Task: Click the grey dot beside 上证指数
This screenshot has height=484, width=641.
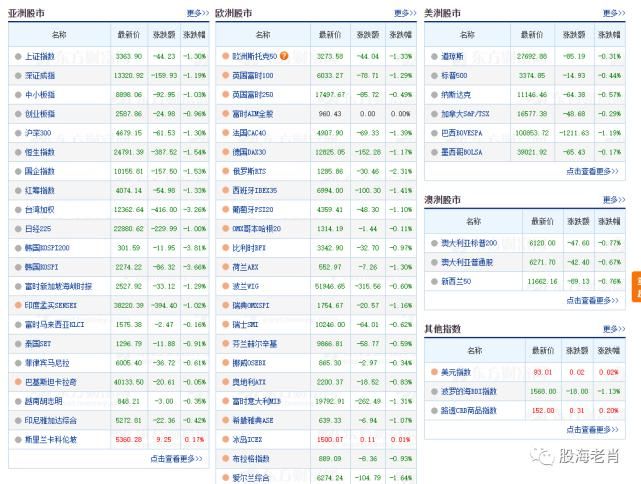Action: pyautogui.click(x=18, y=56)
